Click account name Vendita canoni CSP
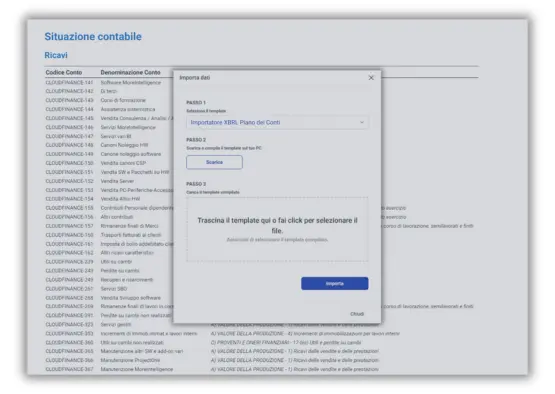This screenshot has height=394, width=555. tap(123, 163)
